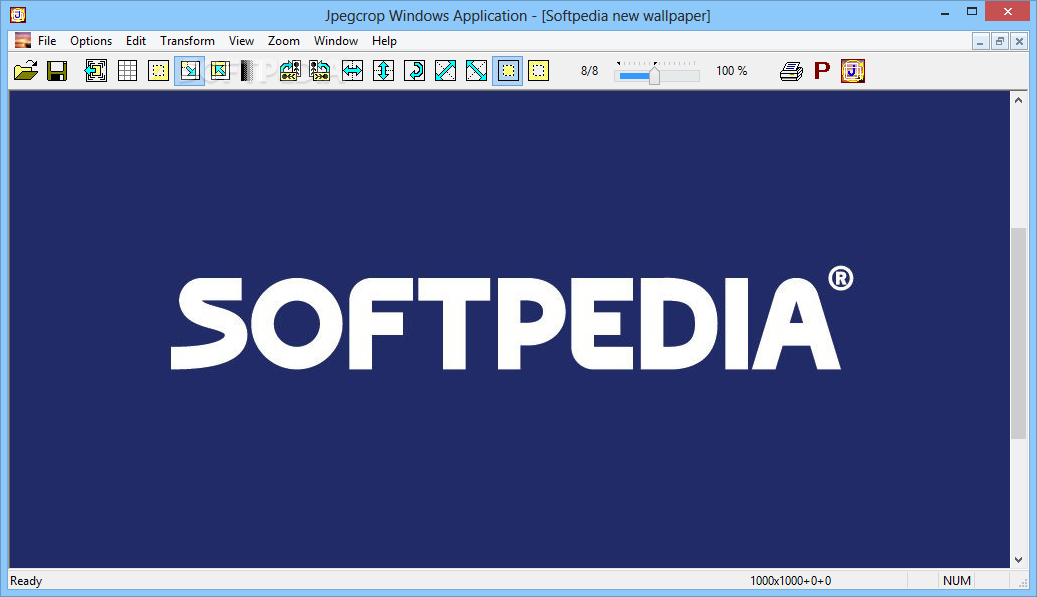Click the Jpegcrop title bar app icon
This screenshot has height=597, width=1037.
click(18, 15)
